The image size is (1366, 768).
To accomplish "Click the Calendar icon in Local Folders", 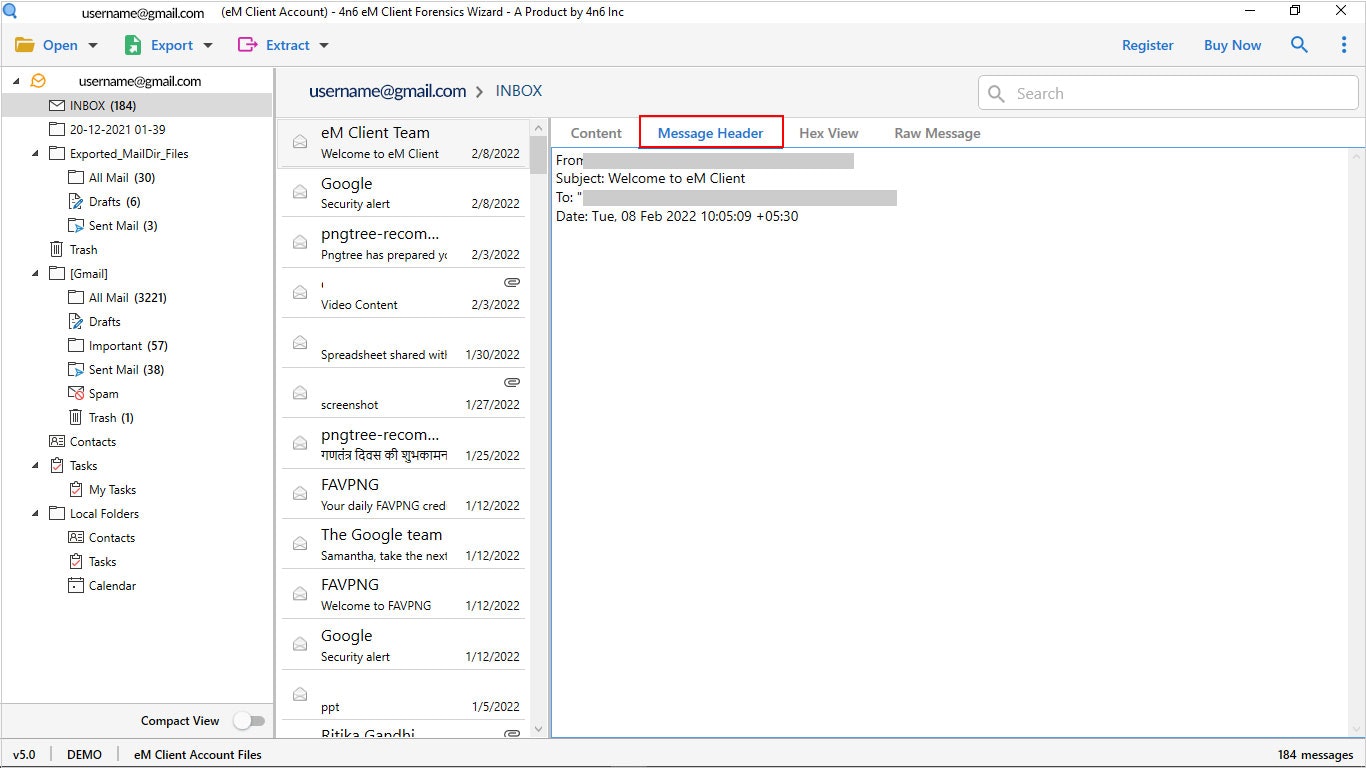I will click(x=76, y=585).
